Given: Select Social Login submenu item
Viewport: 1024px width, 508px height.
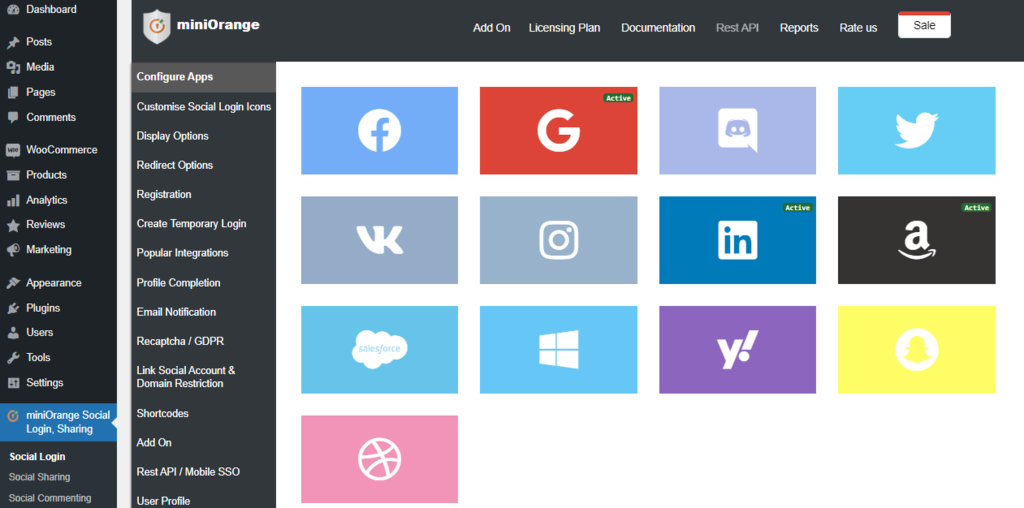Looking at the screenshot, I should point(37,456).
